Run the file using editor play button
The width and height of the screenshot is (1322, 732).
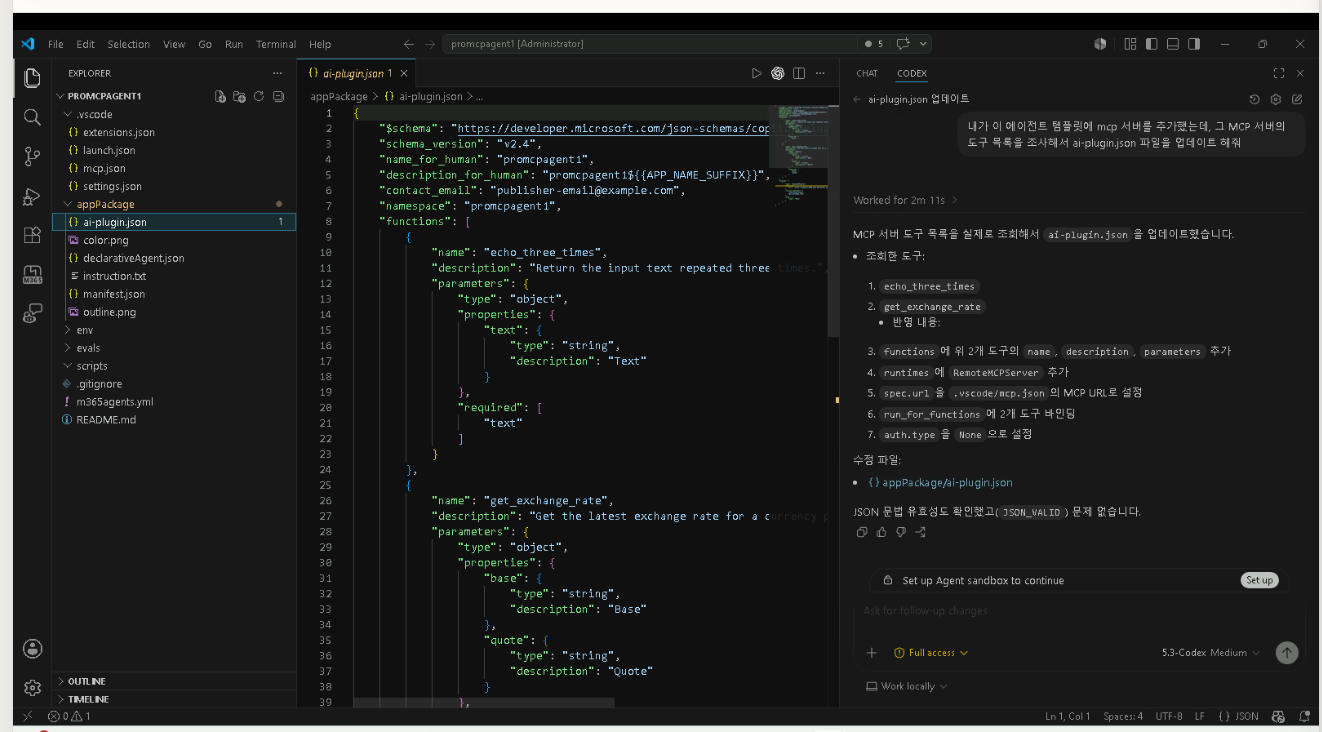(x=757, y=73)
